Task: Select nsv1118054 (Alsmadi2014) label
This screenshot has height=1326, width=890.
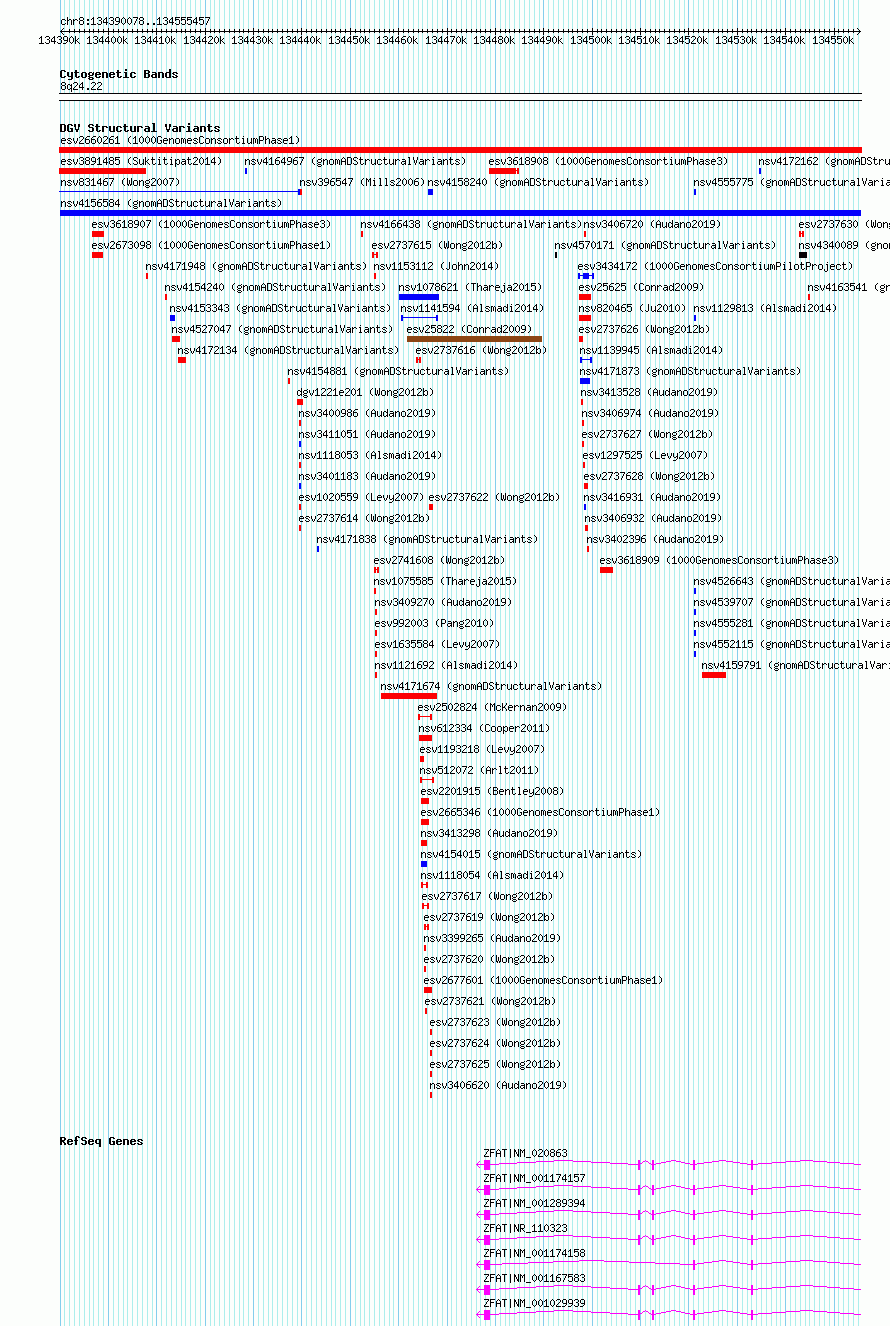Action: (493, 875)
